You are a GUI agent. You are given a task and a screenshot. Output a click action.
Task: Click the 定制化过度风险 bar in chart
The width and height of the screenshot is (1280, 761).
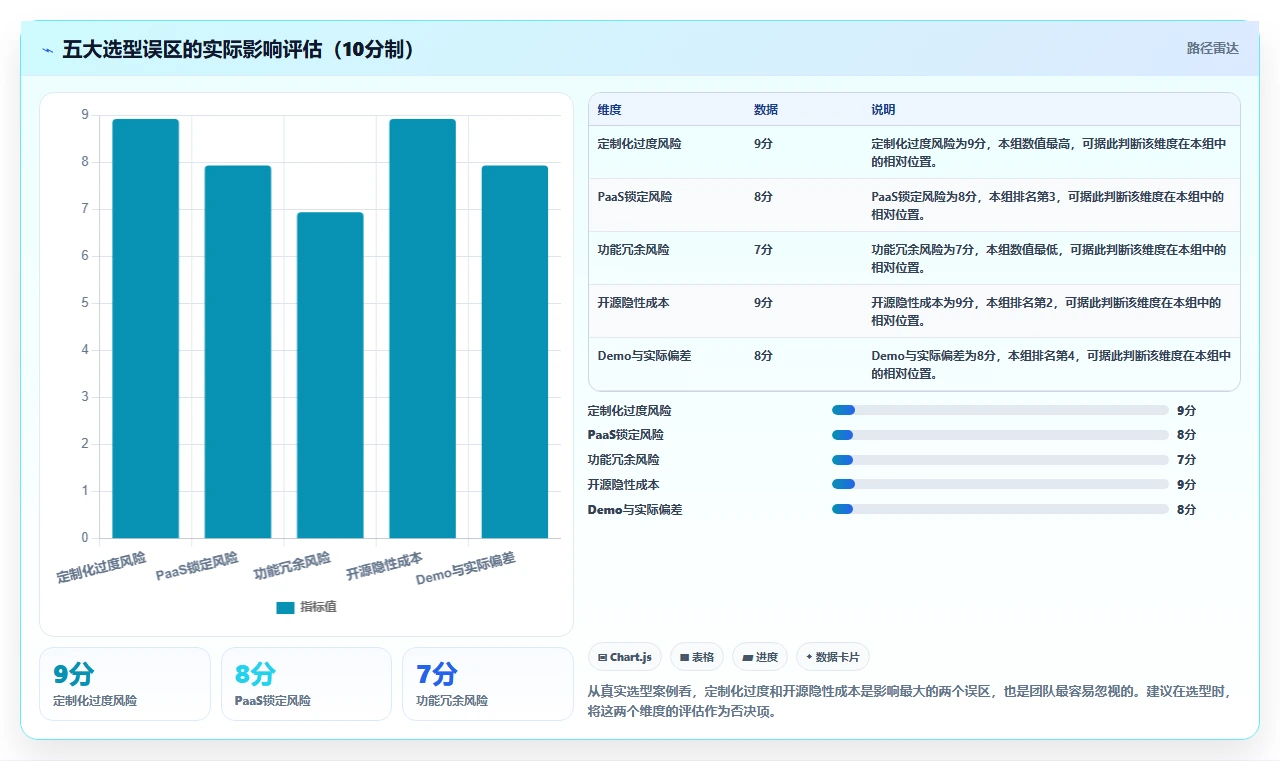tap(145, 328)
